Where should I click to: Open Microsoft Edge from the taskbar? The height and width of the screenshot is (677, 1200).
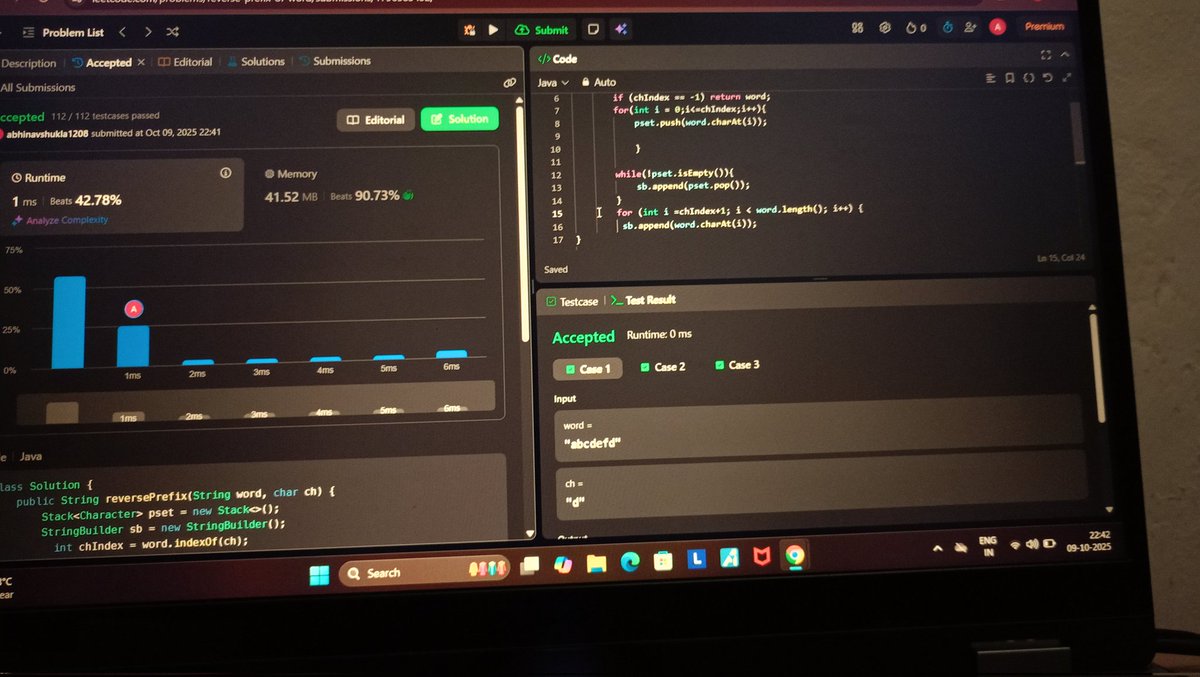(x=629, y=561)
